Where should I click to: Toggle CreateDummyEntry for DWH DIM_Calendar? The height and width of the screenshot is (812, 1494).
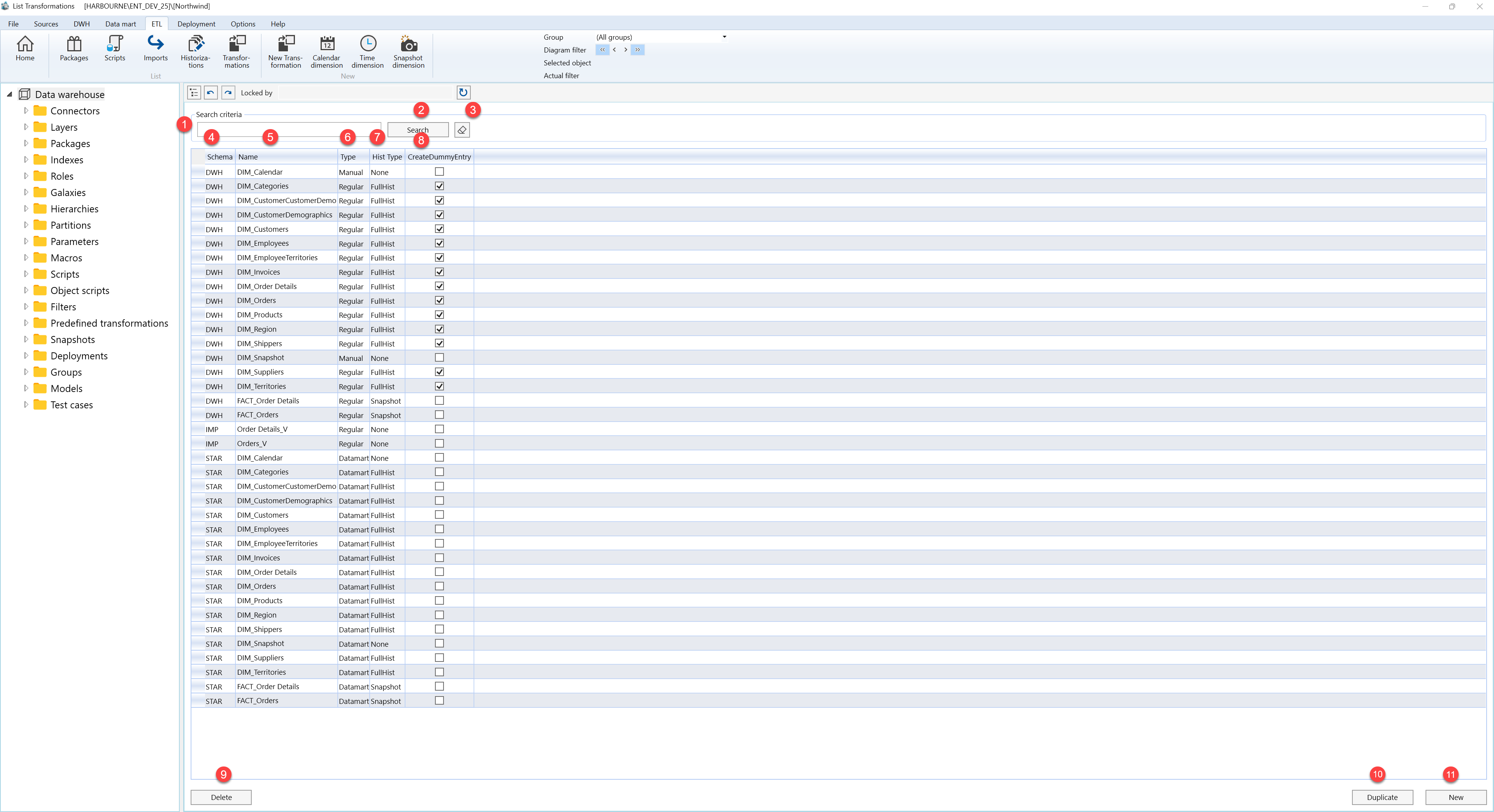pyautogui.click(x=439, y=171)
